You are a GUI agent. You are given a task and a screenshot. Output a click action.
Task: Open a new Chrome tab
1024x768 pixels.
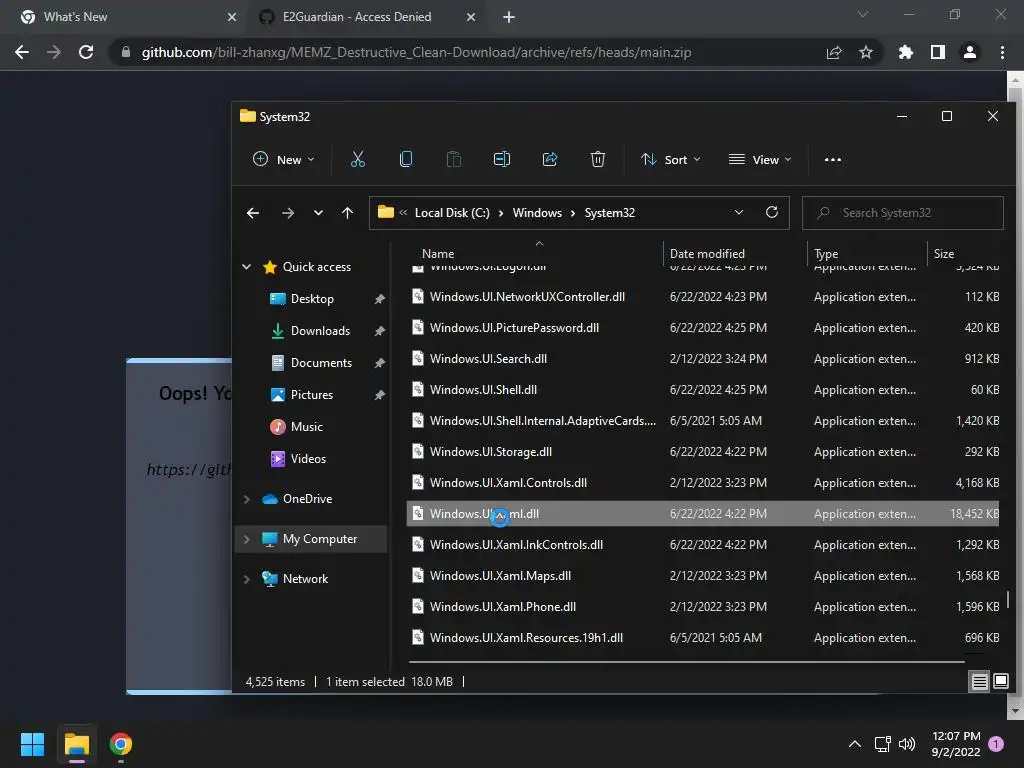point(509,17)
